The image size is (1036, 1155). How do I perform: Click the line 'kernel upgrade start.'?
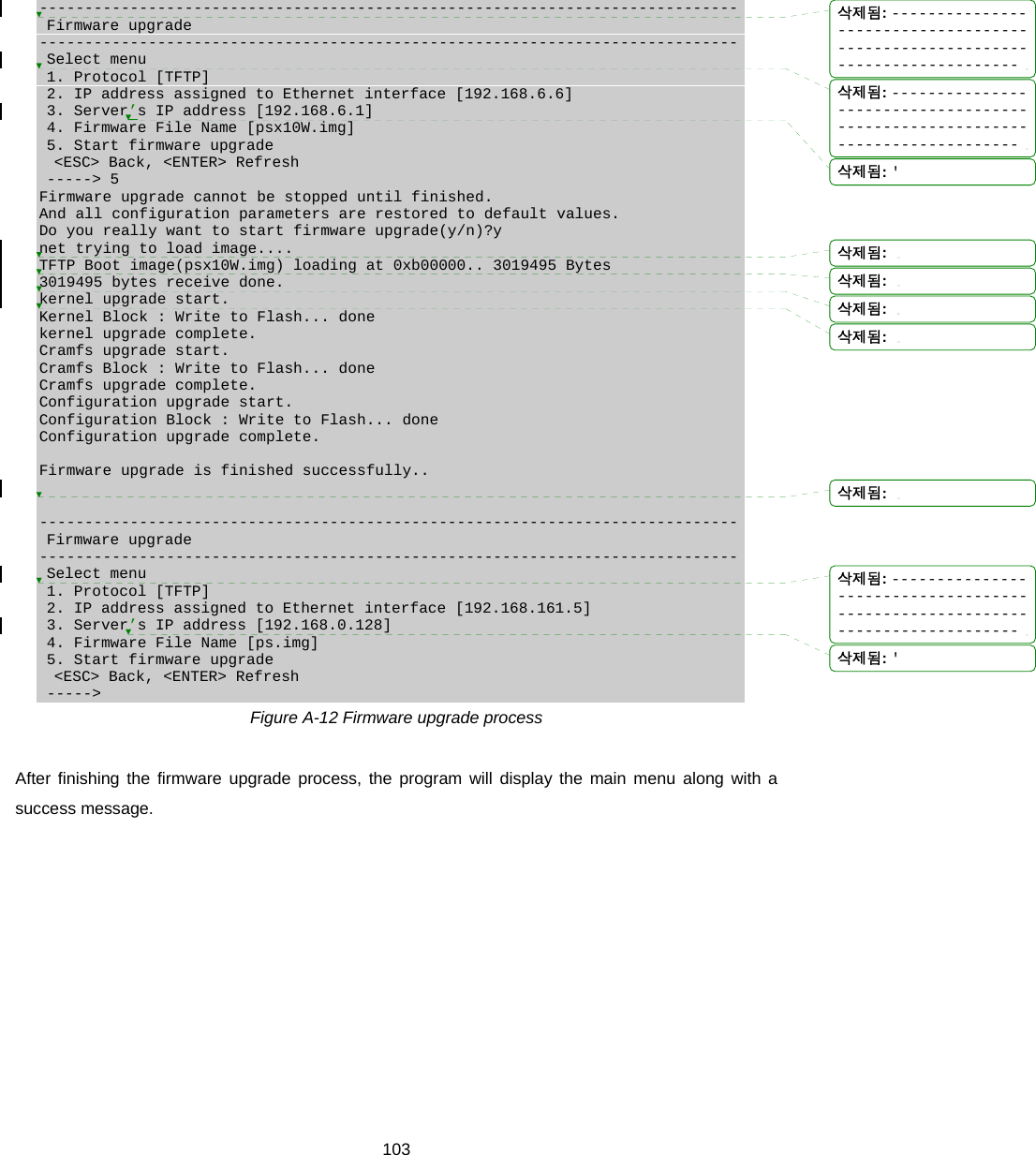click(x=134, y=299)
